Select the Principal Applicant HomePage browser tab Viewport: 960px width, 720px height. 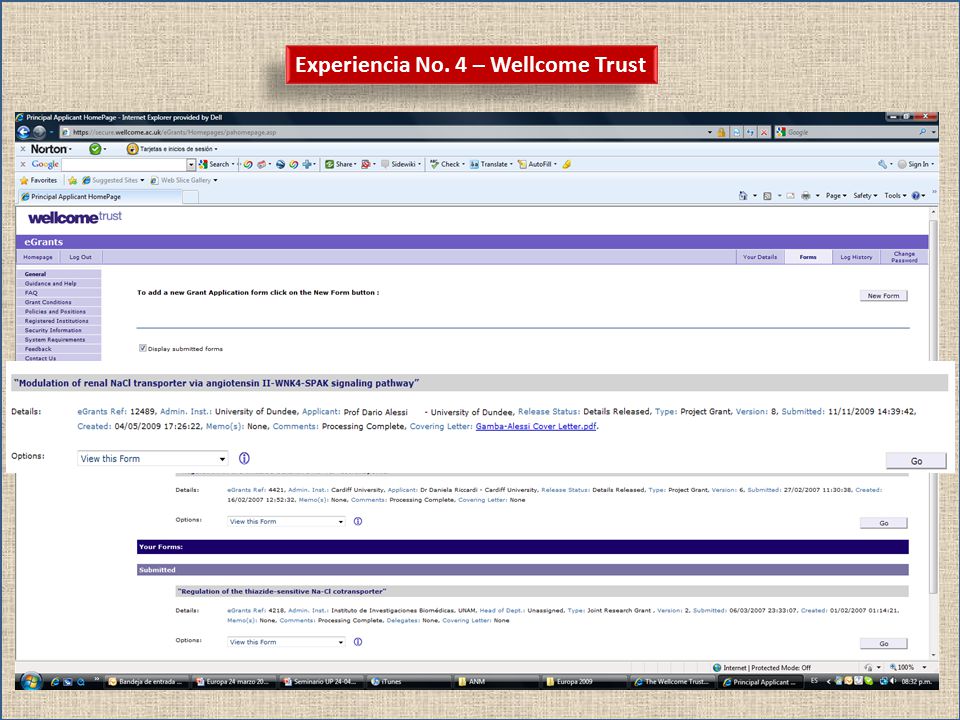pos(100,197)
